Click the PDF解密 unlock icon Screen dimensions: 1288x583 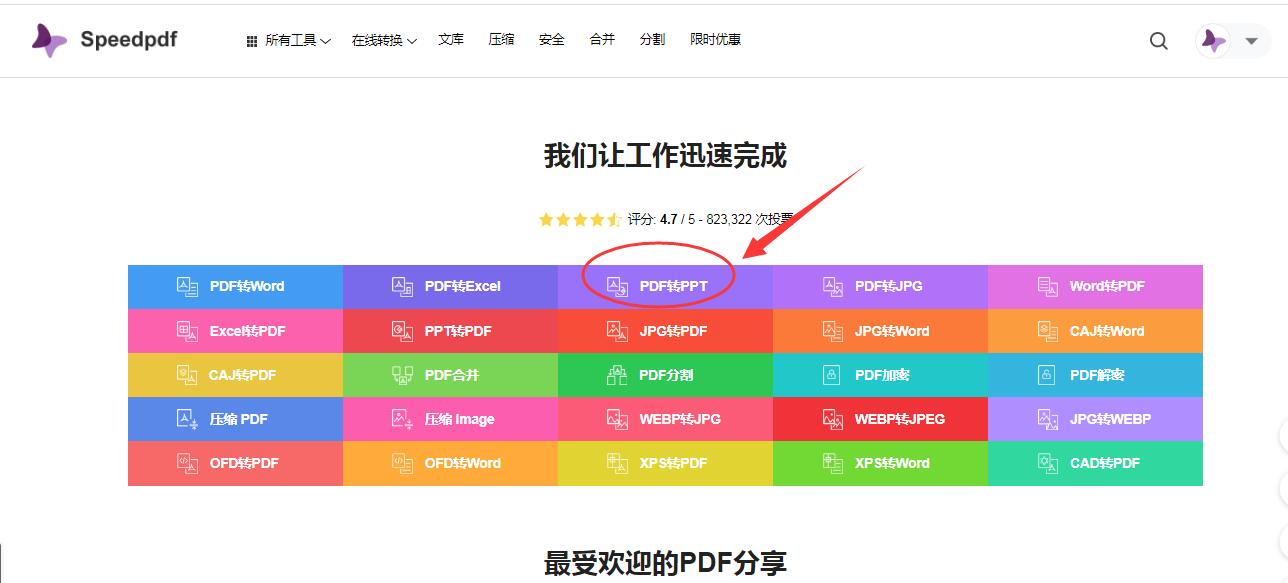1047,375
